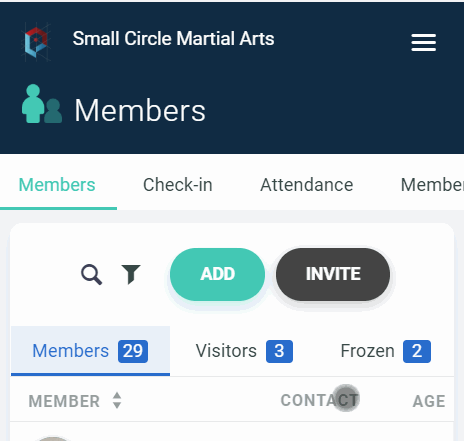The width and height of the screenshot is (464, 441).
Task: Click the MEMBER column header label
Action: click(64, 401)
